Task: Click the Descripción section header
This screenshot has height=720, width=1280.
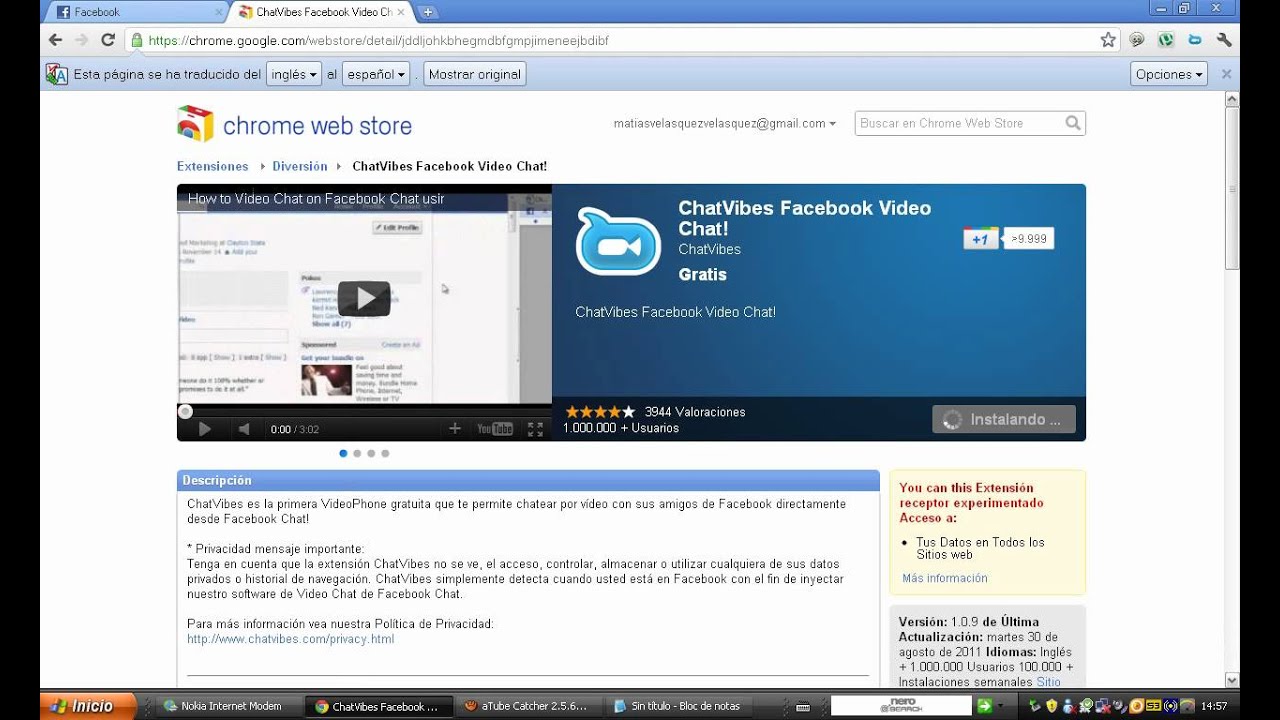Action: point(528,481)
